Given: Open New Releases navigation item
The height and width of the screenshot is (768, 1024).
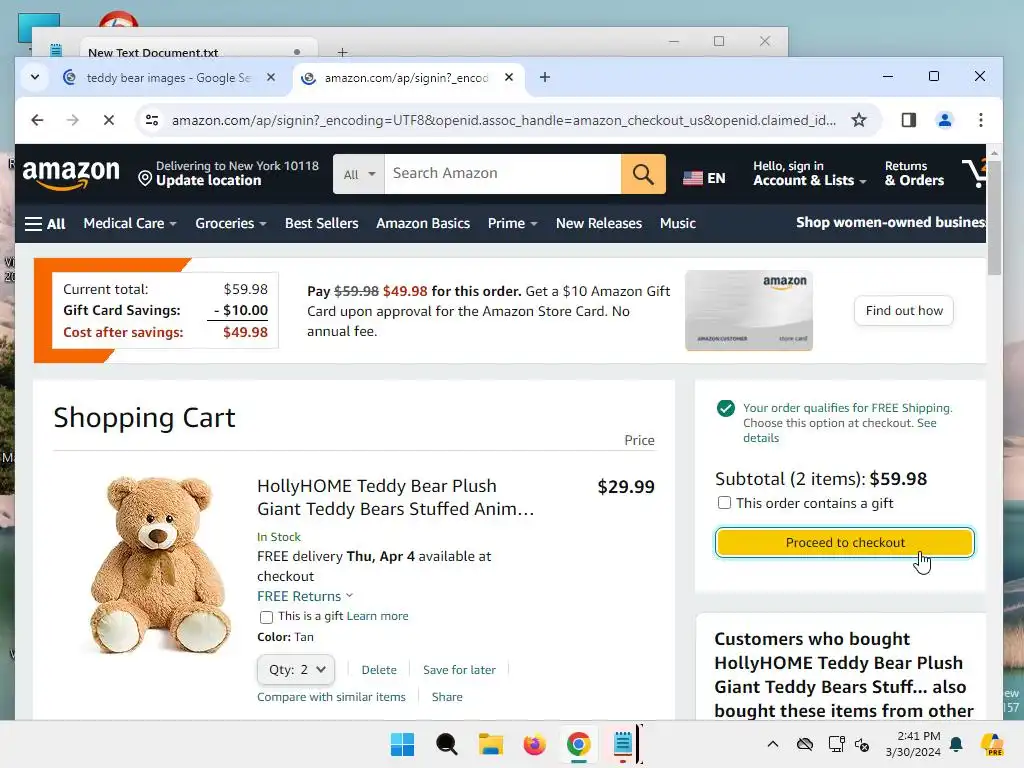Looking at the screenshot, I should point(599,223).
